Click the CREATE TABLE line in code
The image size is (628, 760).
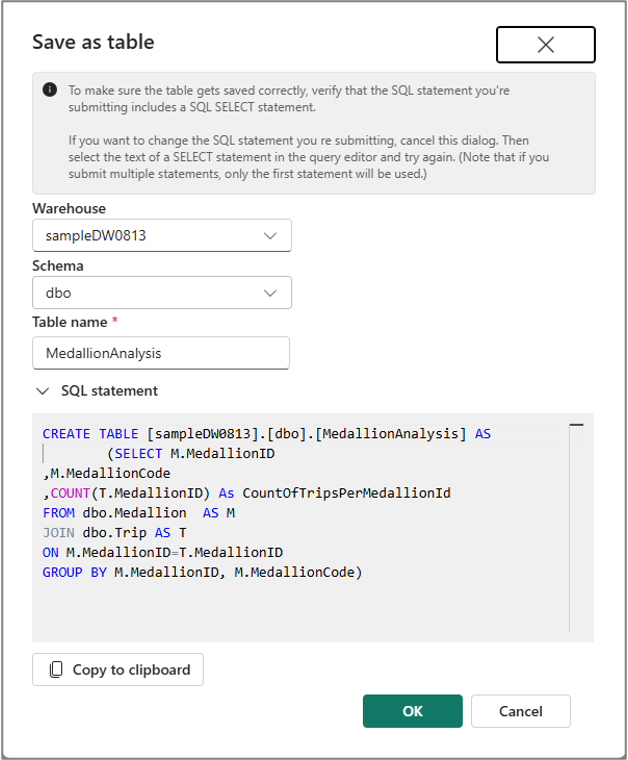[x=267, y=433]
